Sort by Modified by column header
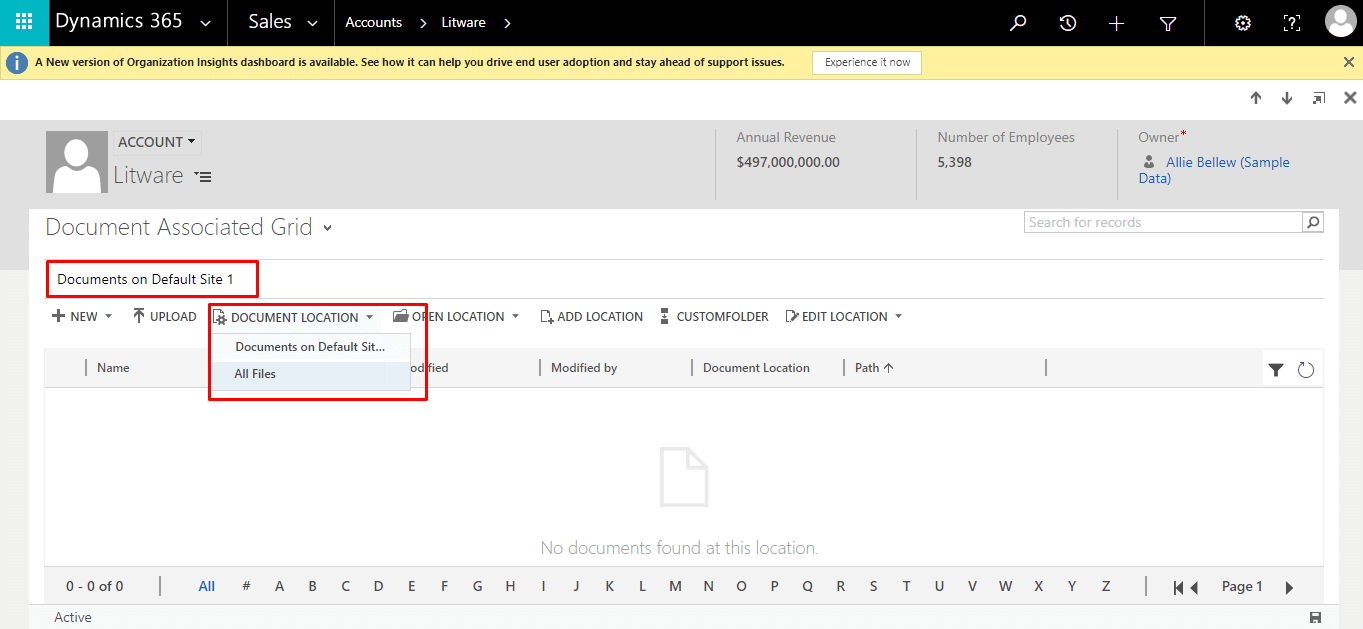Viewport: 1363px width, 629px height. pyautogui.click(x=584, y=368)
